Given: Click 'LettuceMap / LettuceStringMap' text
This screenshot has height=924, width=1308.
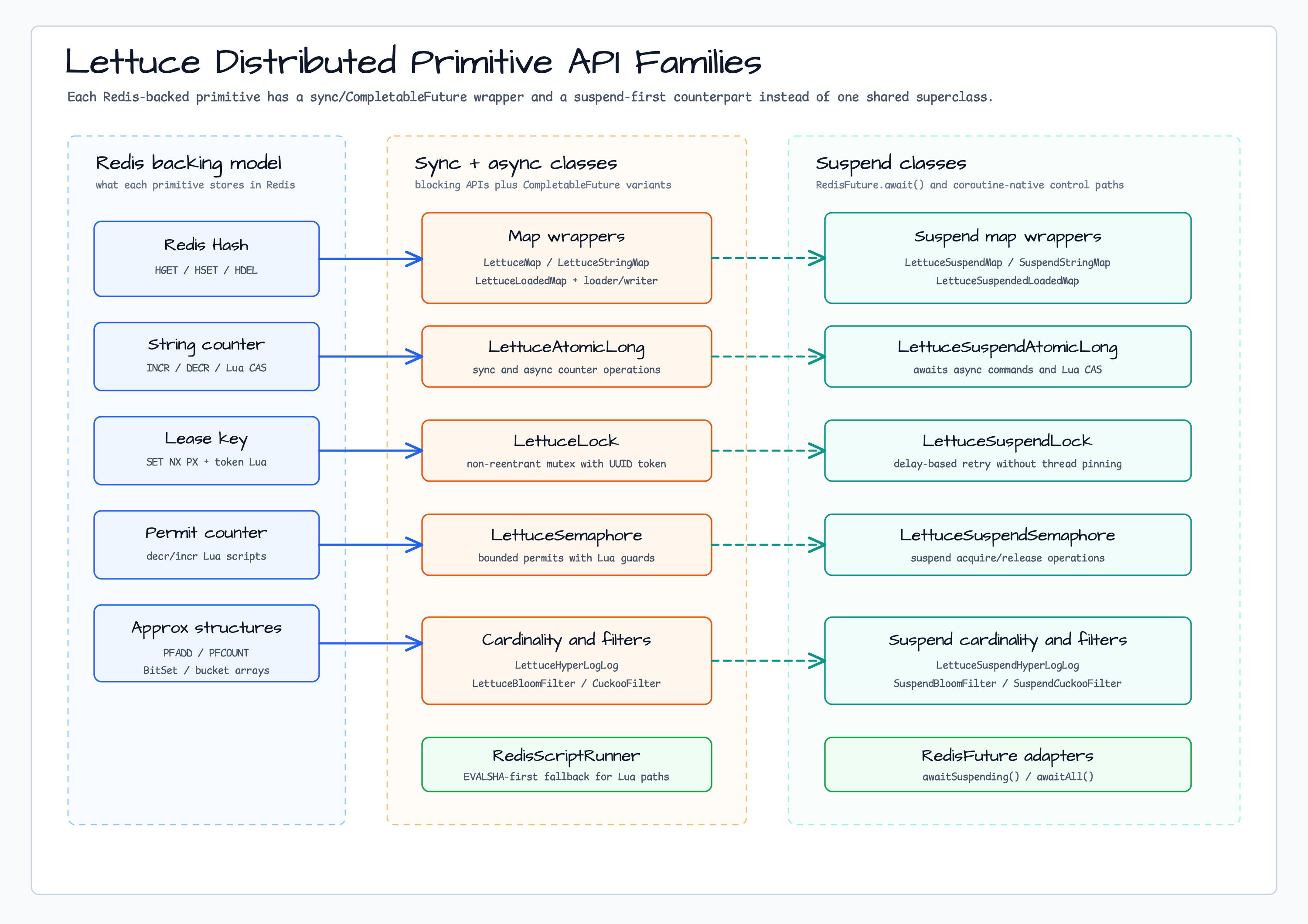Looking at the screenshot, I should pyautogui.click(x=566, y=262).
